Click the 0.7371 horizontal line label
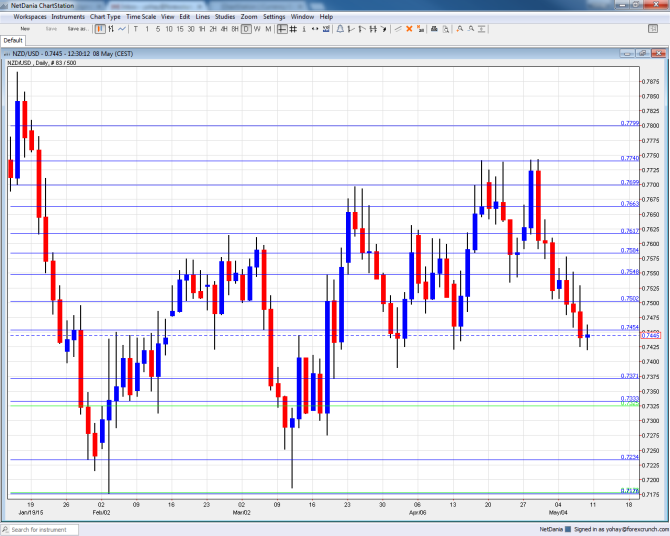Viewport: 670px width, 536px height. point(630,376)
